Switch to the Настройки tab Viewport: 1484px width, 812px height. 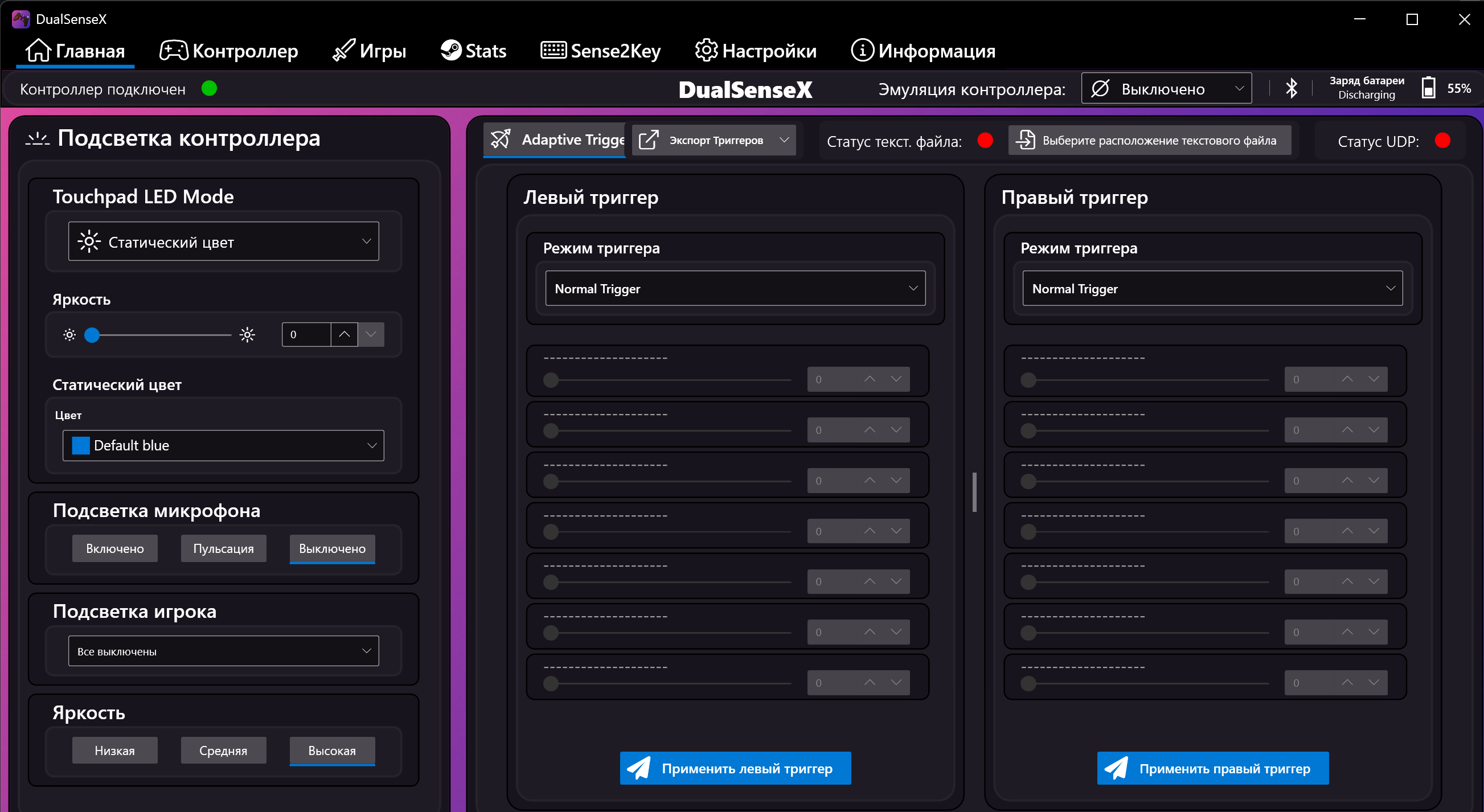coord(755,51)
